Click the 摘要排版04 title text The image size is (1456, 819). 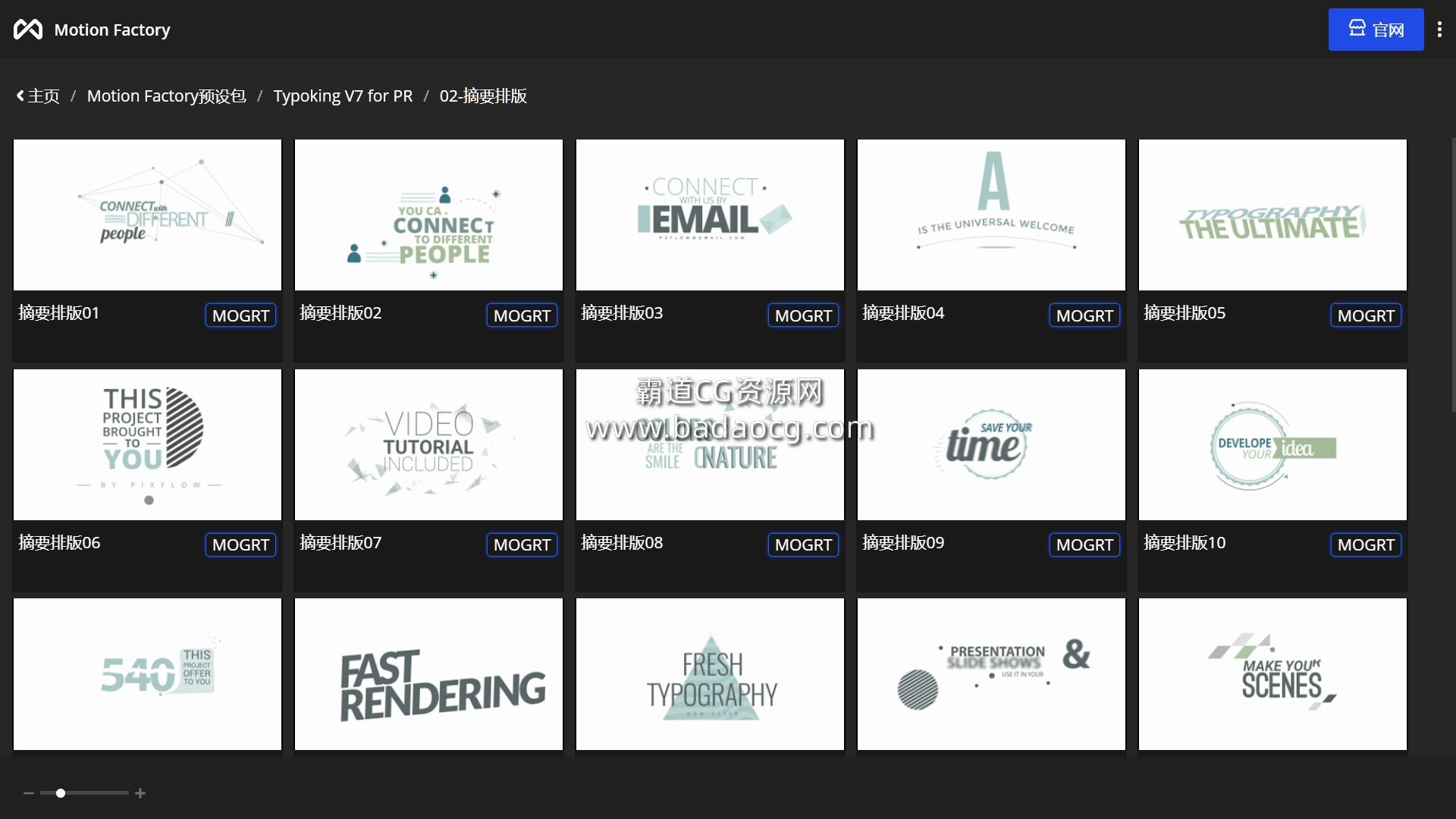pyautogui.click(x=903, y=312)
